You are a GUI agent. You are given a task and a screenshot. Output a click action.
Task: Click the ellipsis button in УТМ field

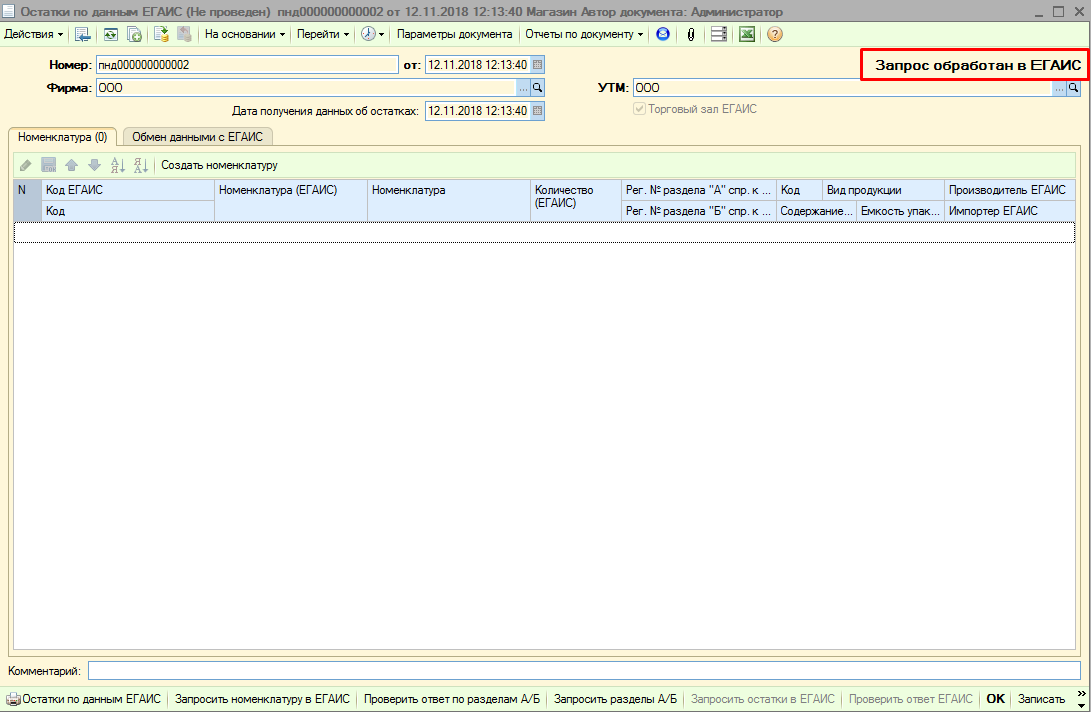pyautogui.click(x=1059, y=88)
